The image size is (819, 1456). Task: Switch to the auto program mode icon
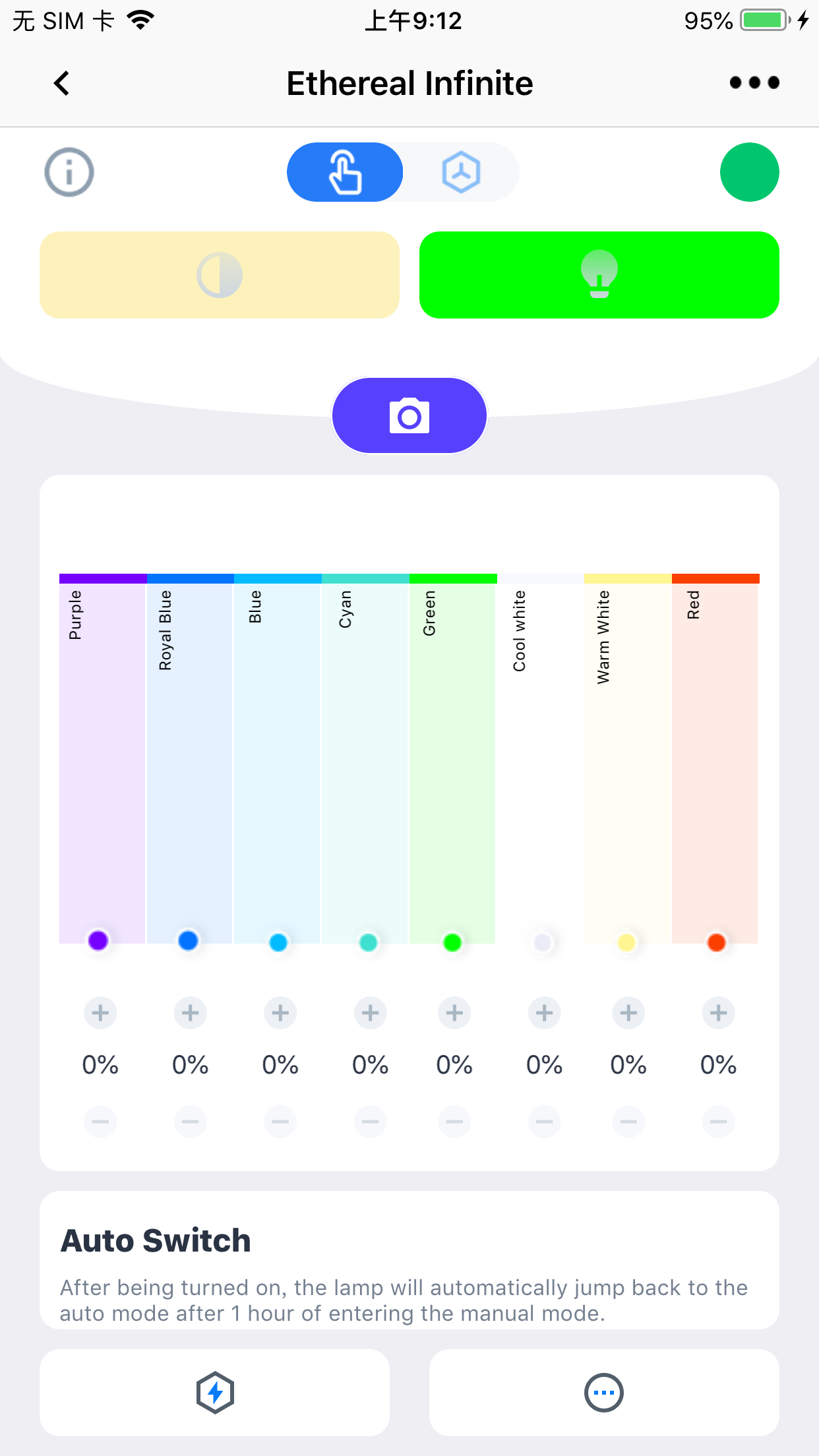point(461,171)
